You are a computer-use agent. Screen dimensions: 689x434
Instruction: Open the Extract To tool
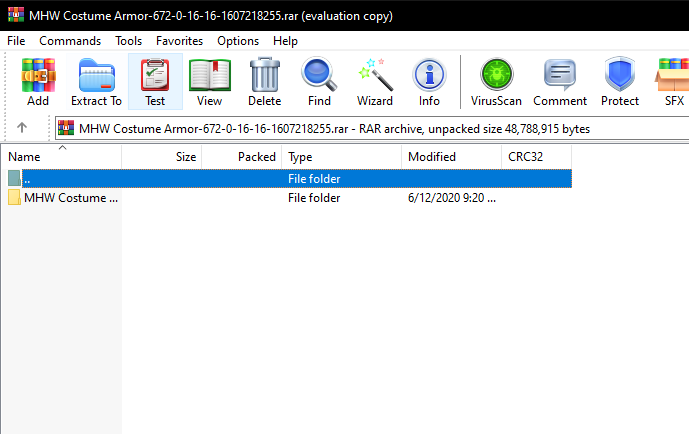click(x=97, y=82)
